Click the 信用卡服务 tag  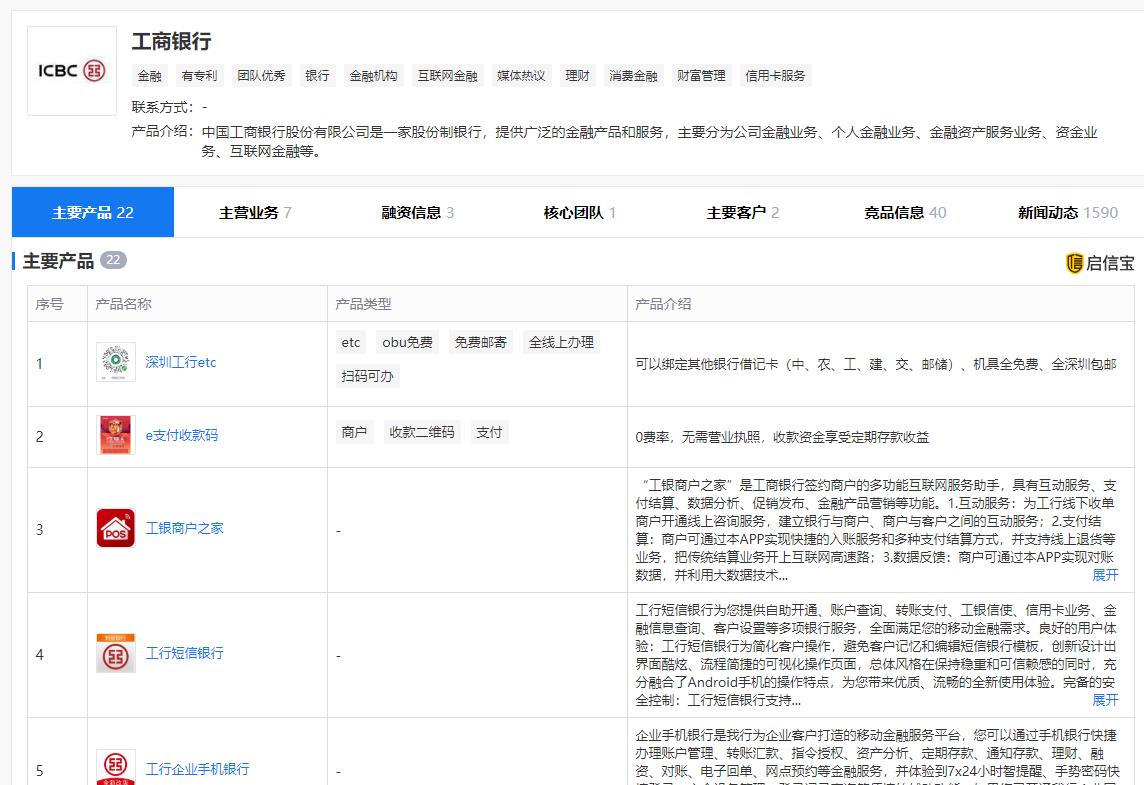click(776, 76)
